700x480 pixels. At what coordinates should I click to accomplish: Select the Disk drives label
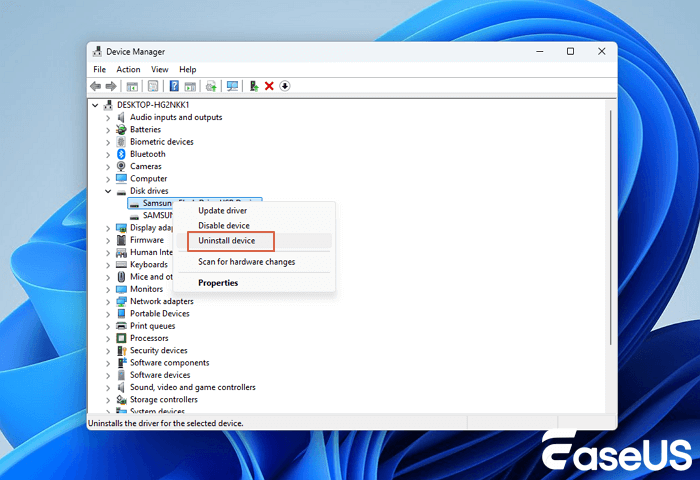(x=149, y=191)
